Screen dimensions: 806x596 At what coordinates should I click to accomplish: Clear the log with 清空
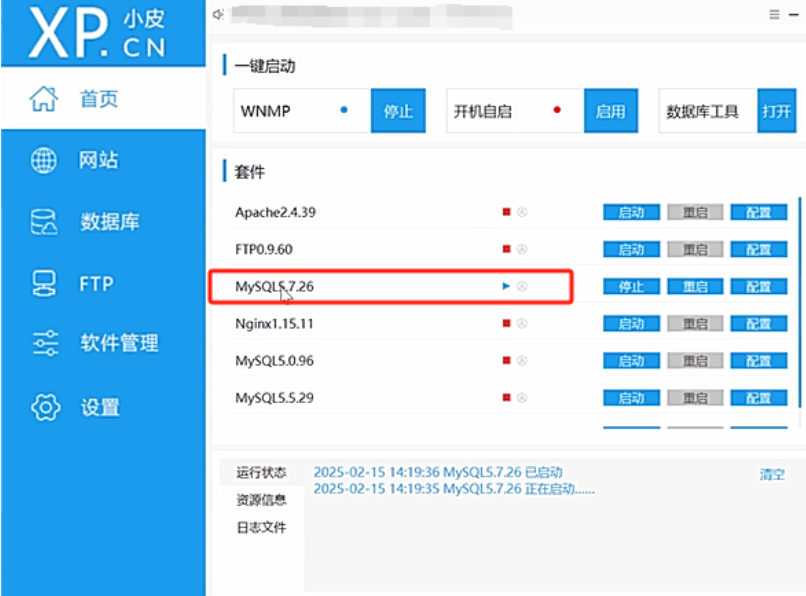pyautogui.click(x=772, y=474)
